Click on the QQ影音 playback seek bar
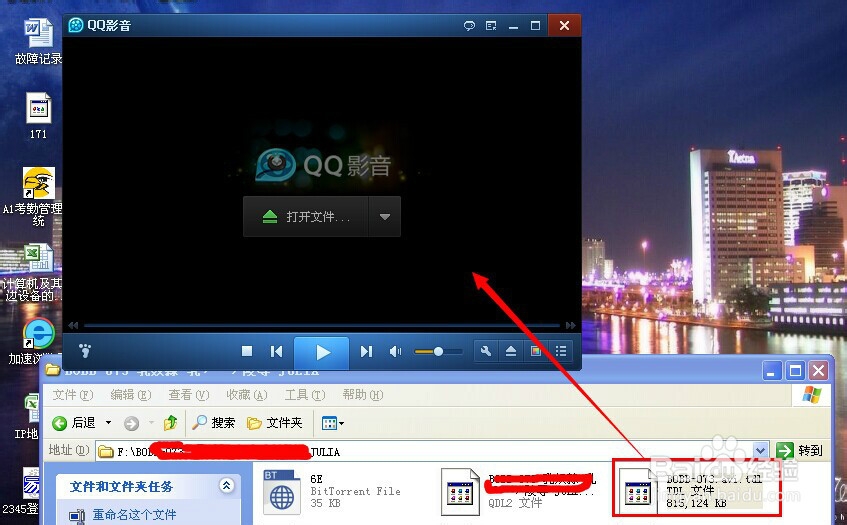This screenshot has width=847, height=525. click(321, 326)
